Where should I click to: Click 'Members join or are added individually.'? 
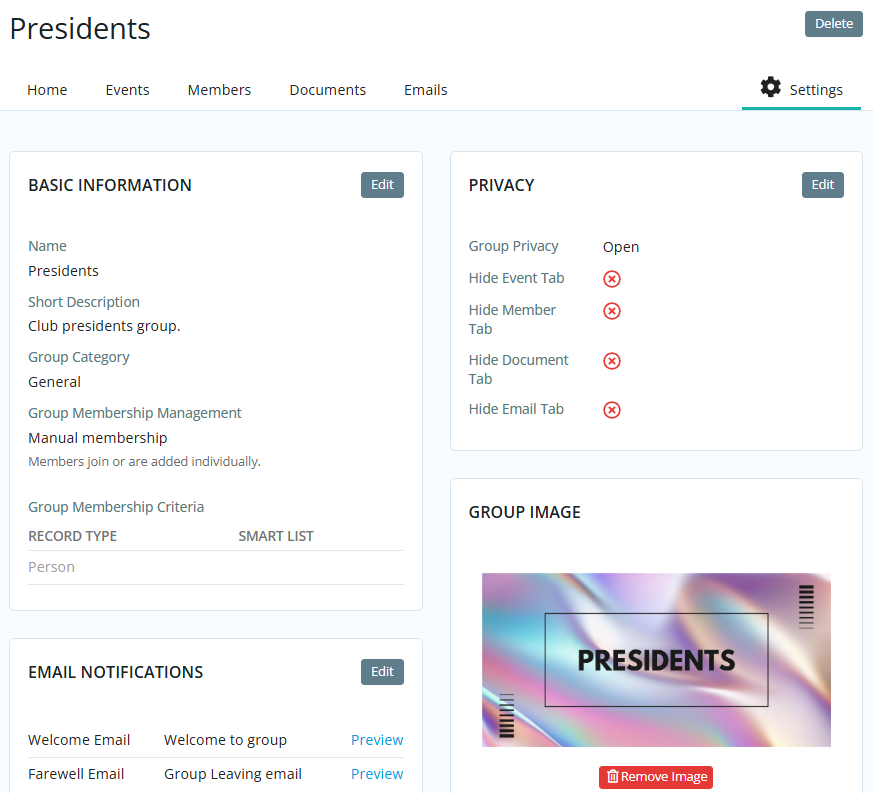tap(144, 462)
